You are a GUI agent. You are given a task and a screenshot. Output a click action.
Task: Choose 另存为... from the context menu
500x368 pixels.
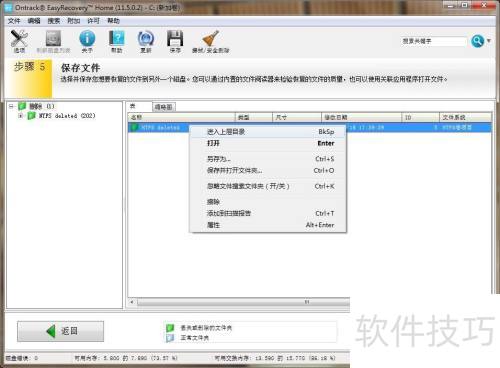(268, 159)
